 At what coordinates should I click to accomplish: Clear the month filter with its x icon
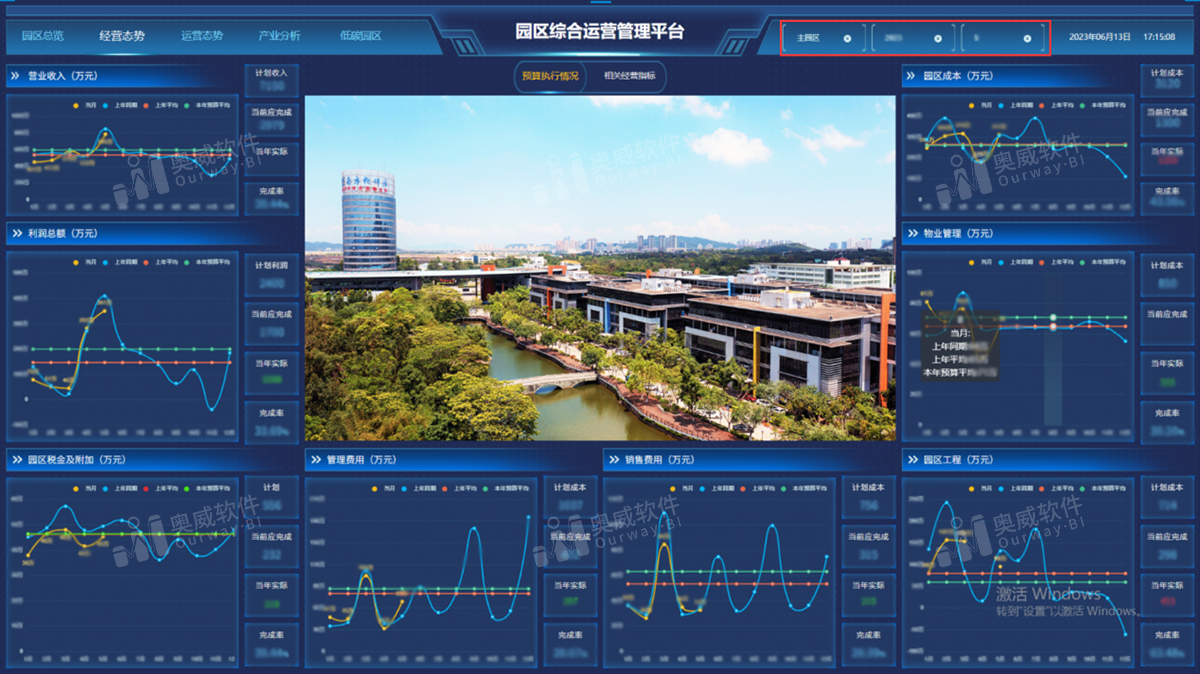click(x=1027, y=38)
